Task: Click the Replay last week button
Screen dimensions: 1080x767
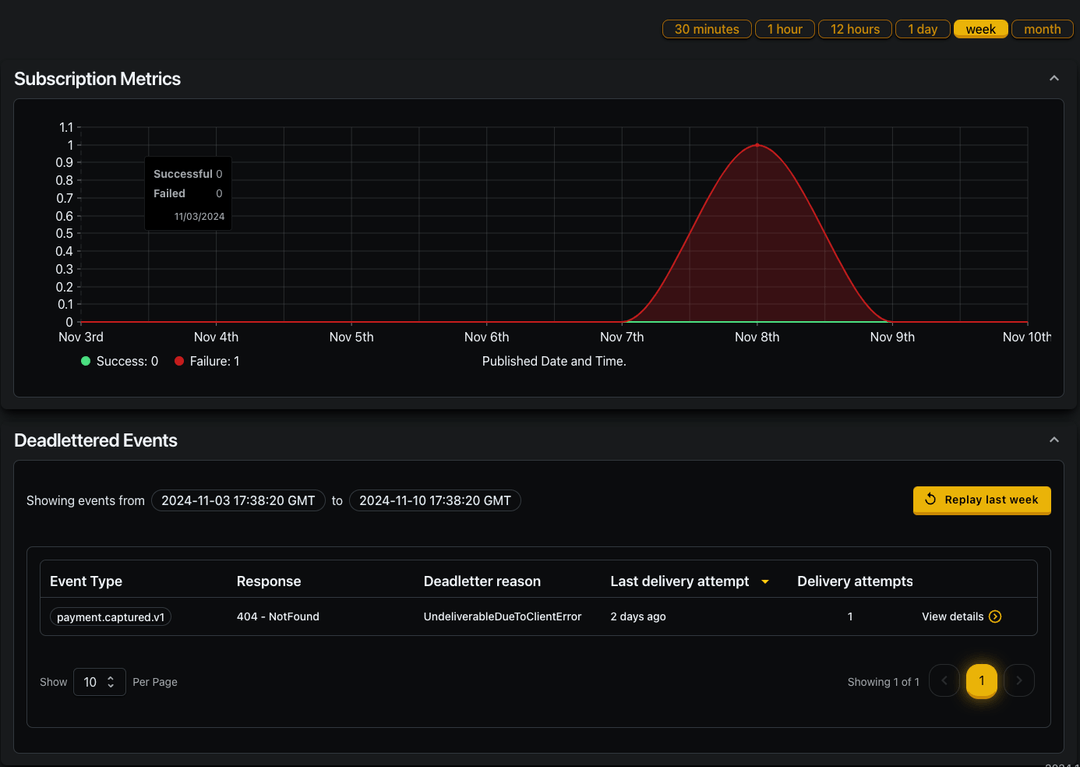Action: click(x=981, y=500)
